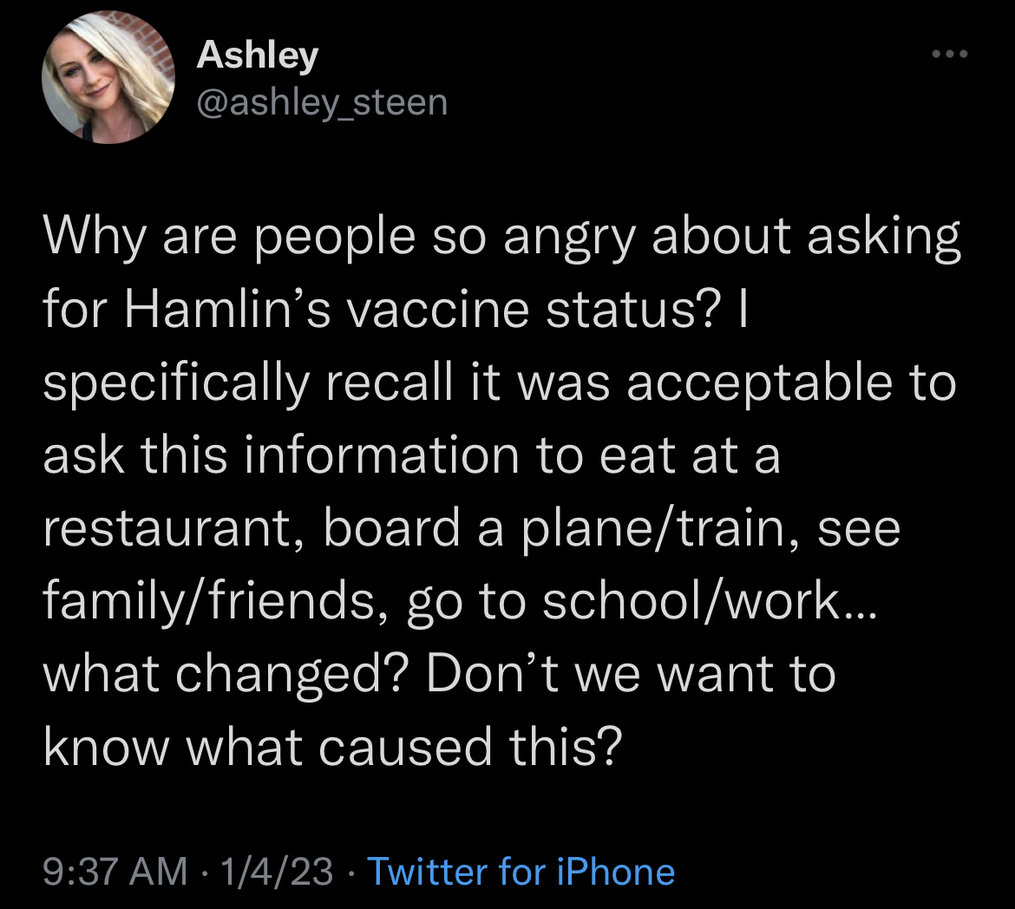This screenshot has height=909, width=1015.
Task: Click the @ashley_steen handle
Action: (x=322, y=101)
